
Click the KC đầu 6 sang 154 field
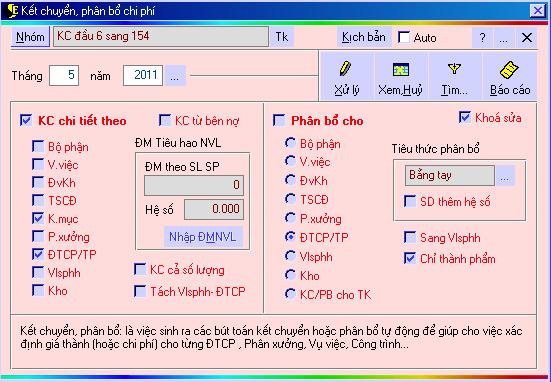(x=161, y=37)
